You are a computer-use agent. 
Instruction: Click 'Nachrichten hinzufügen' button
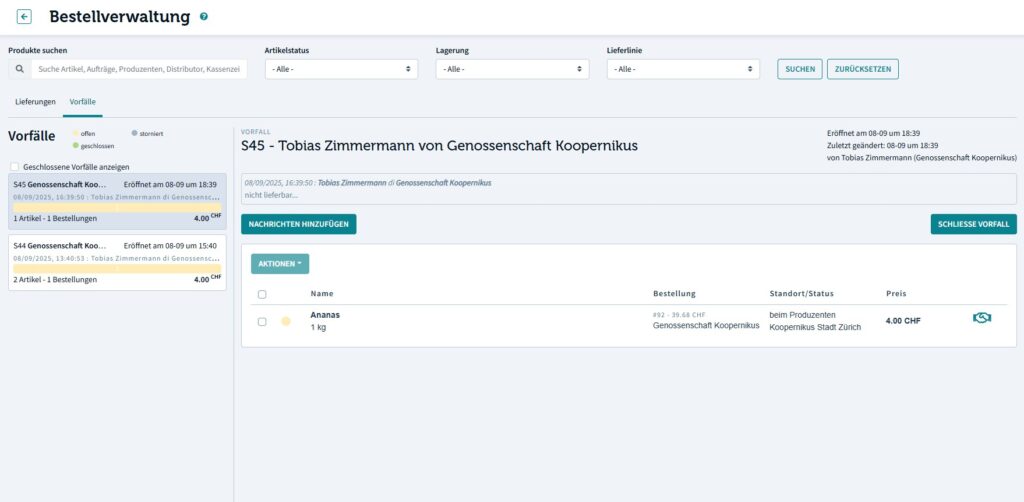click(x=298, y=224)
